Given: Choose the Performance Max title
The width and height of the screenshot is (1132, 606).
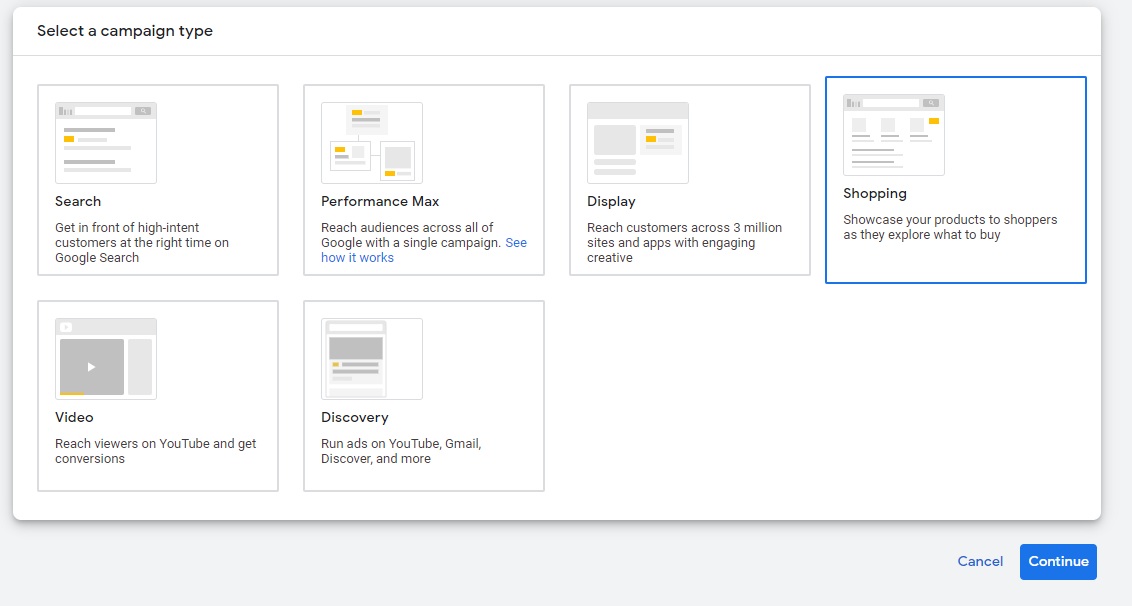Looking at the screenshot, I should [380, 202].
